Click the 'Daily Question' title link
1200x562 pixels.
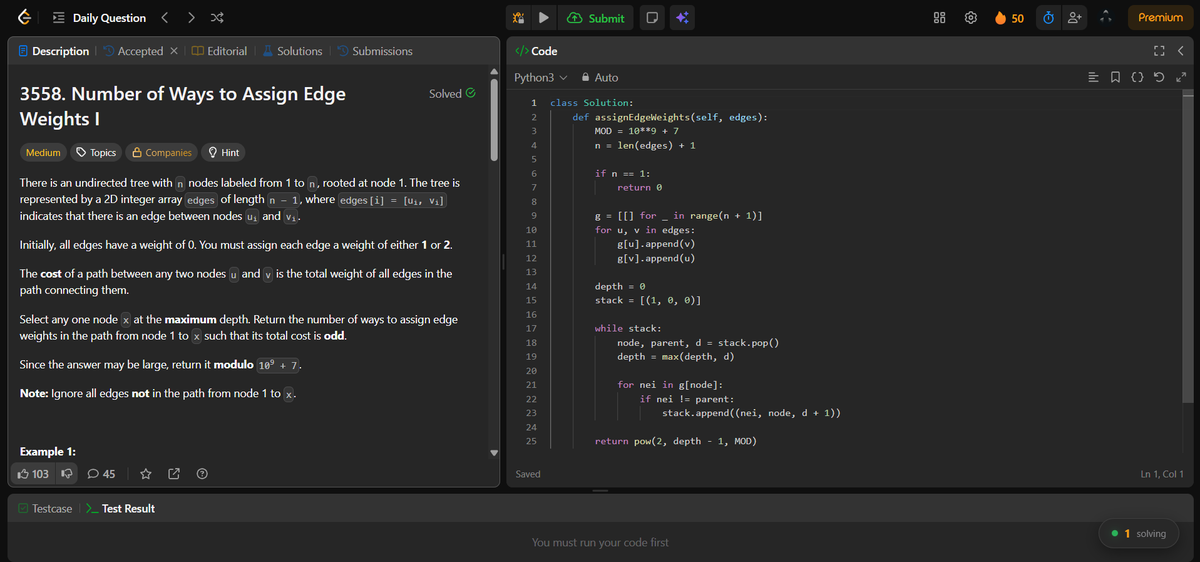(x=109, y=18)
